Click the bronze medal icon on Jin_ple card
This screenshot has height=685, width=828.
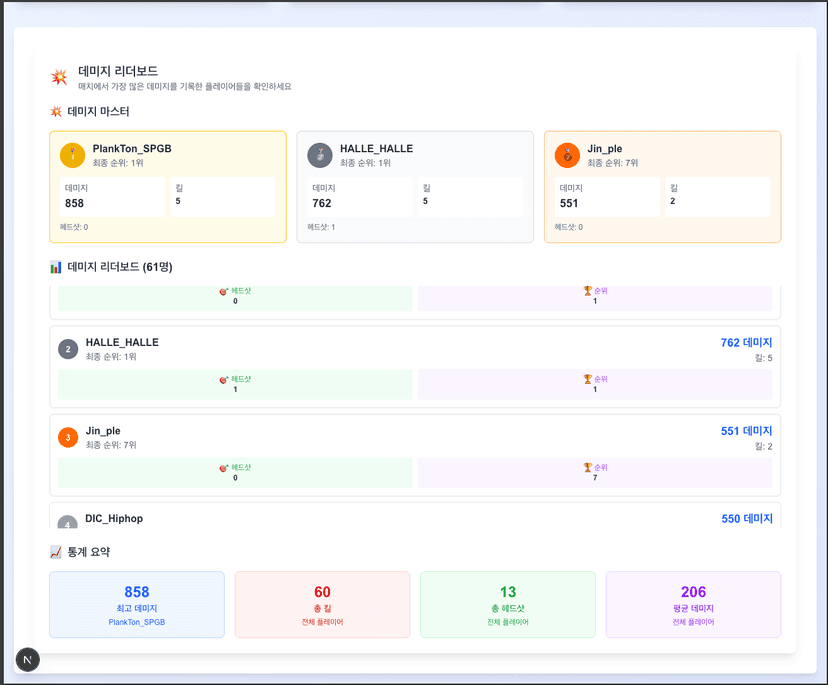567,155
